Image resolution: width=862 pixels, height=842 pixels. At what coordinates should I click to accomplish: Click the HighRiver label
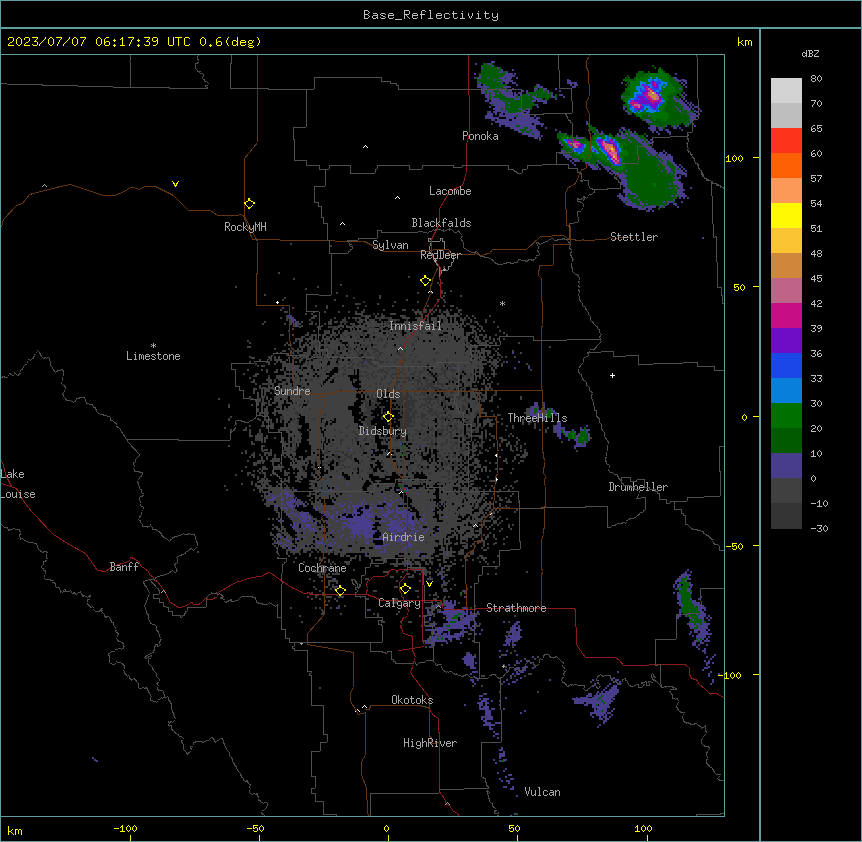(430, 743)
